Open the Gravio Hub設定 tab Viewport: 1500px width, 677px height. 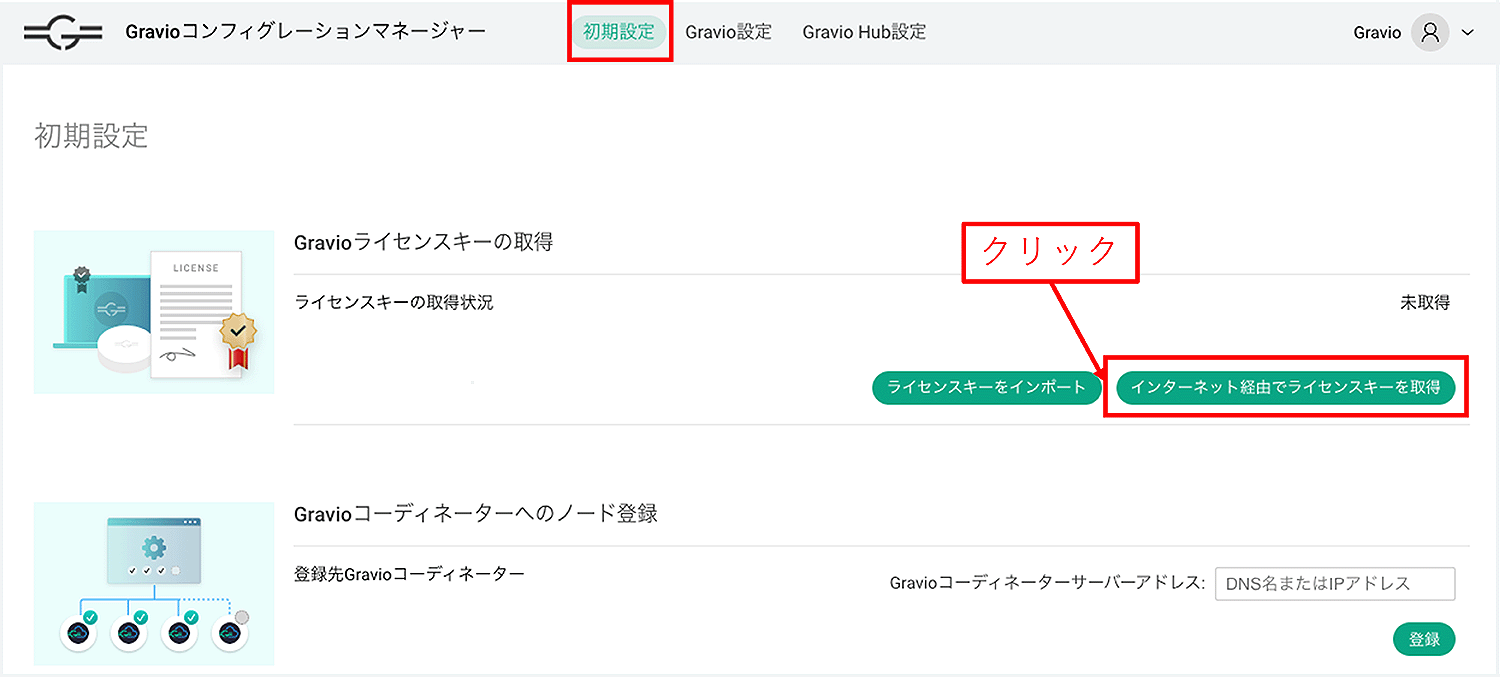click(x=864, y=32)
